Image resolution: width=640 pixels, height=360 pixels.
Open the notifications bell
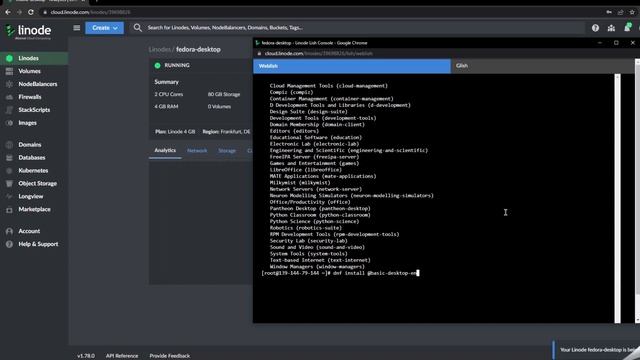coord(627,28)
